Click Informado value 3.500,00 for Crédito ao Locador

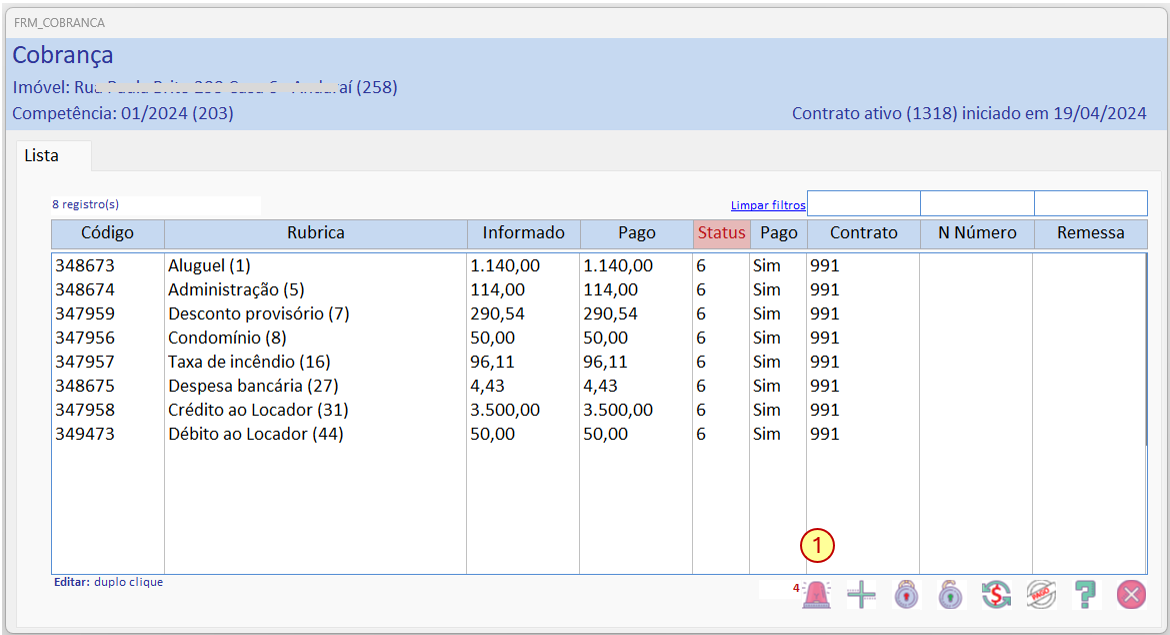tap(505, 410)
